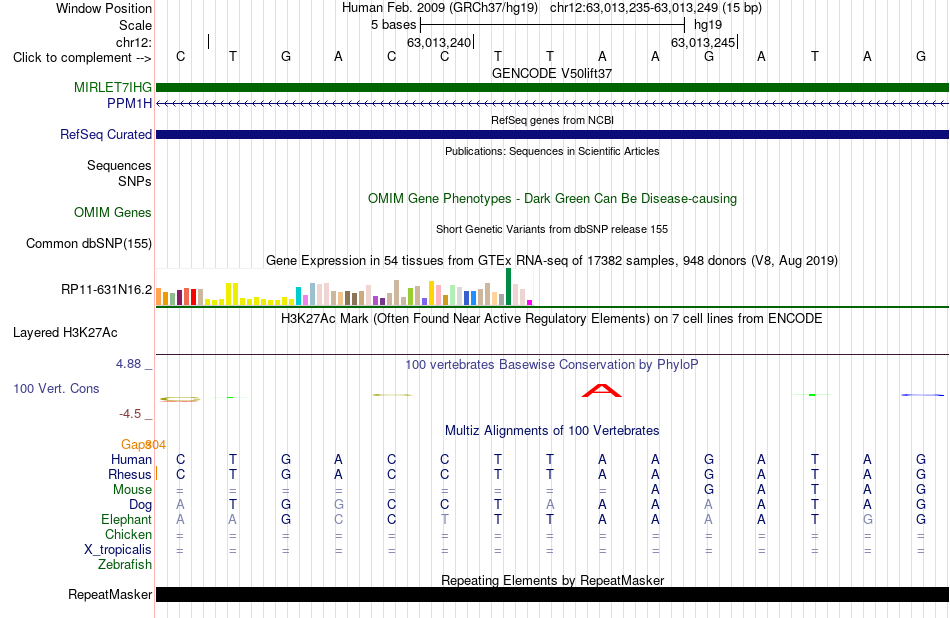Click the 63,013,245 position marker
The image size is (950, 618).
(x=703, y=42)
